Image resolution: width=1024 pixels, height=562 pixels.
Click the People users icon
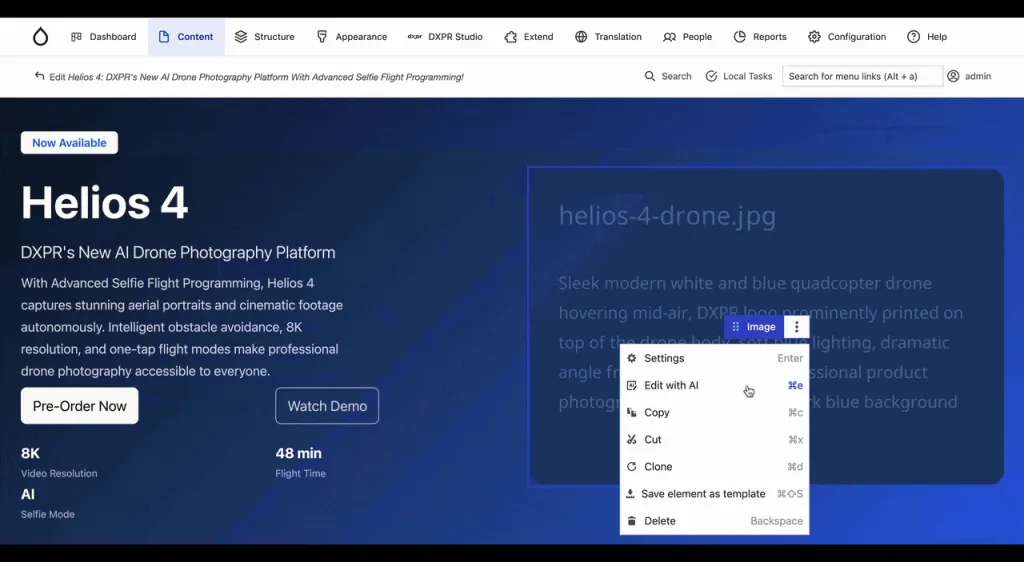[x=669, y=37]
